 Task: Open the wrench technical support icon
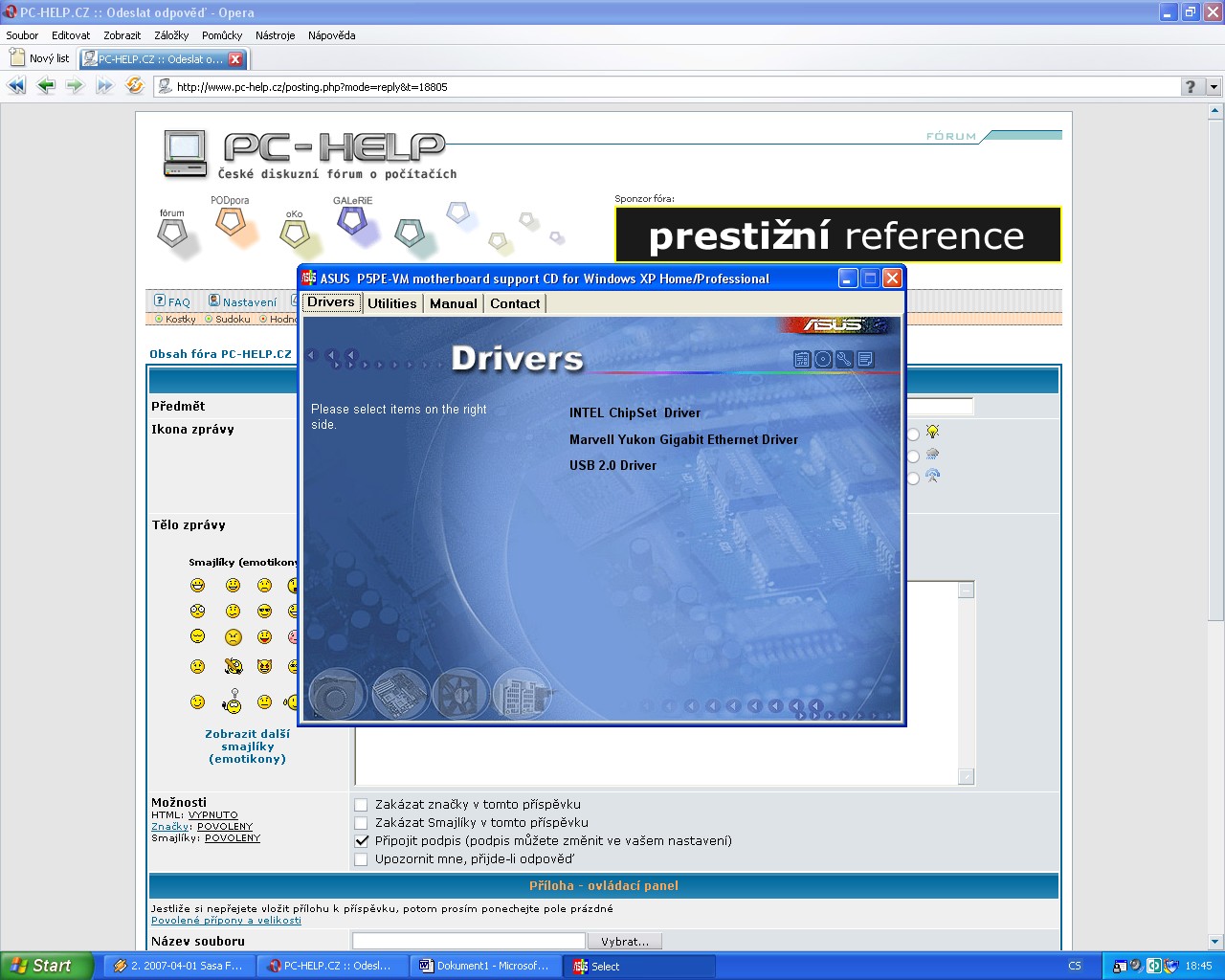(x=844, y=360)
